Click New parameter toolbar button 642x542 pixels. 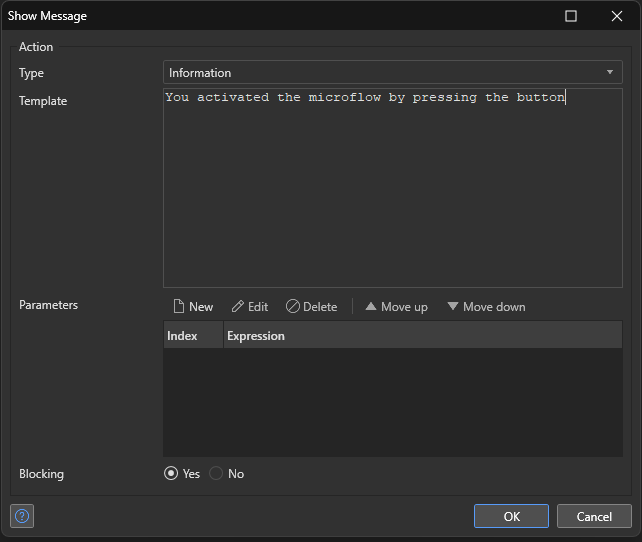(x=193, y=307)
